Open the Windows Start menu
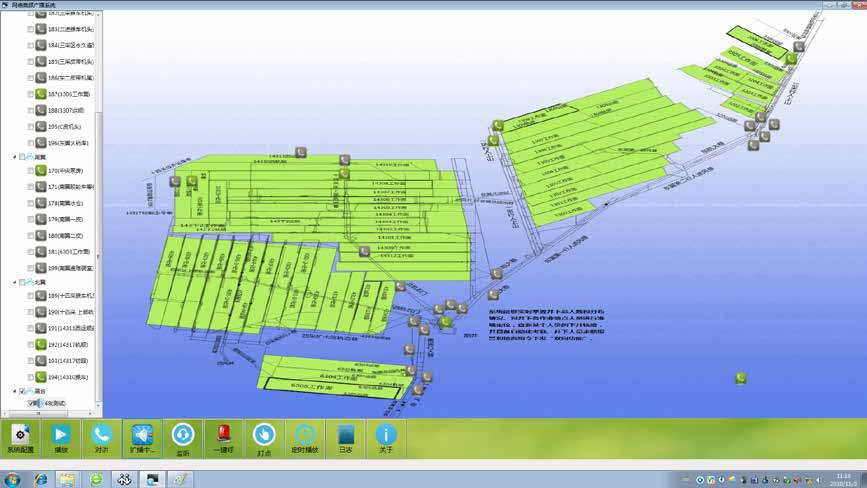Screen dimensions: 867x488 coord(12,480)
